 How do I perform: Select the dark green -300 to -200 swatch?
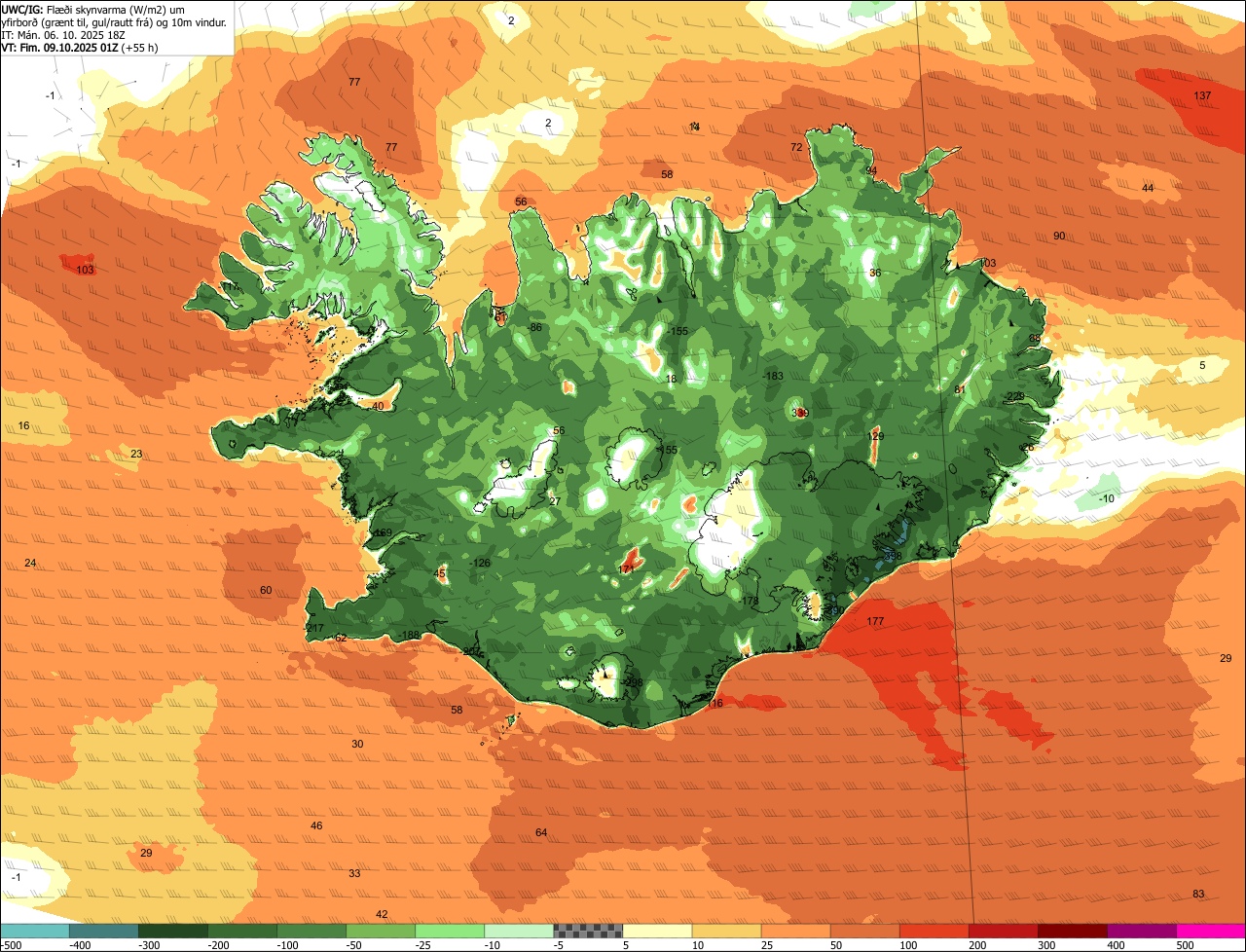[x=172, y=931]
